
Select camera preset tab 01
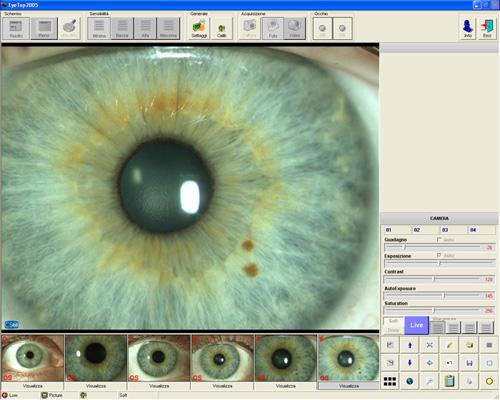pyautogui.click(x=389, y=230)
